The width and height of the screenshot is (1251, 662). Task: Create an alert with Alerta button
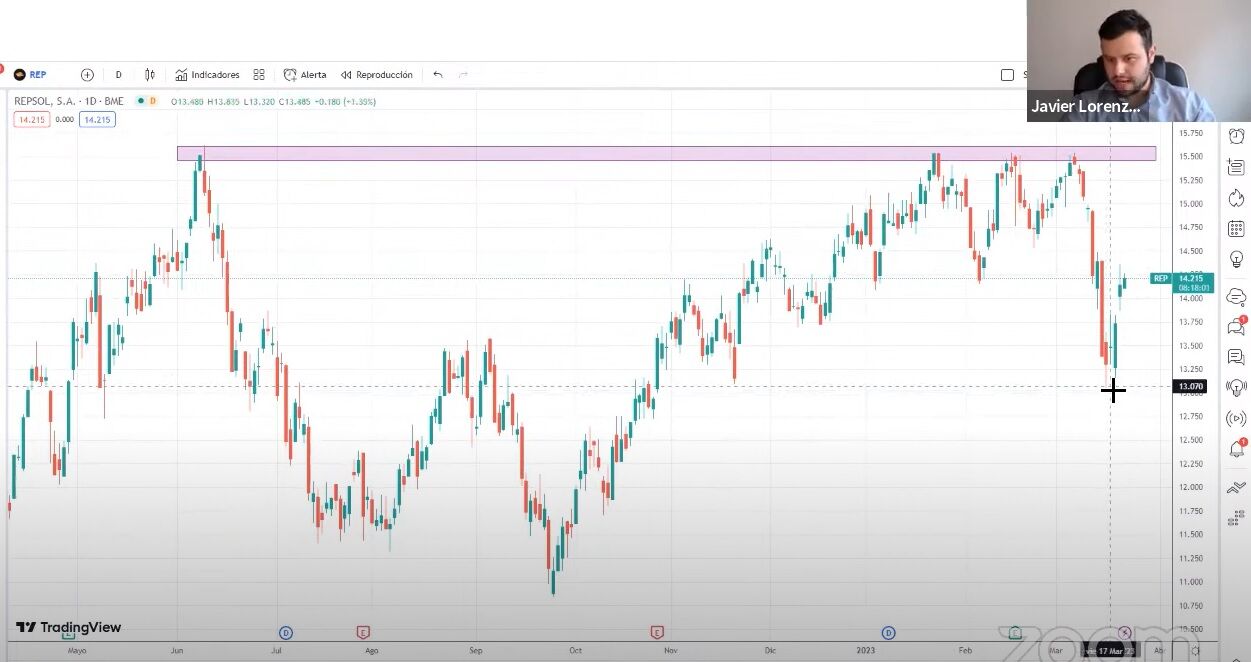[x=305, y=75]
